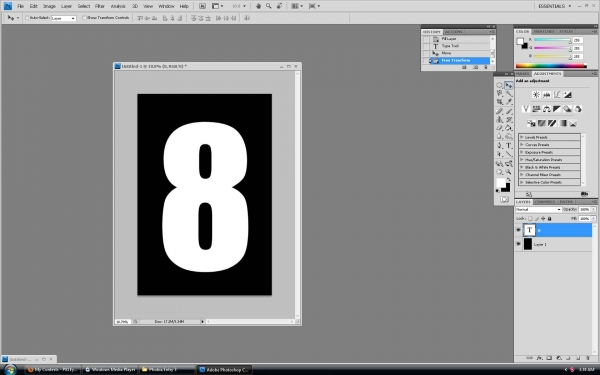This screenshot has width=600, height=375.
Task: Add a Color Balance adjustment
Action: [x=546, y=109]
